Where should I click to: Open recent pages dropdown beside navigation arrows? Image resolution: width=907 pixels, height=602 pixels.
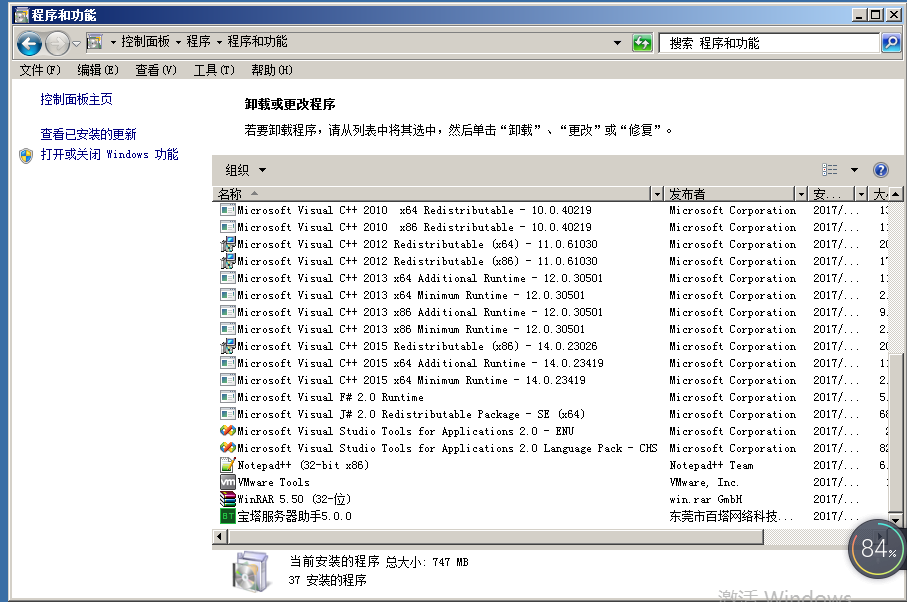coord(76,44)
